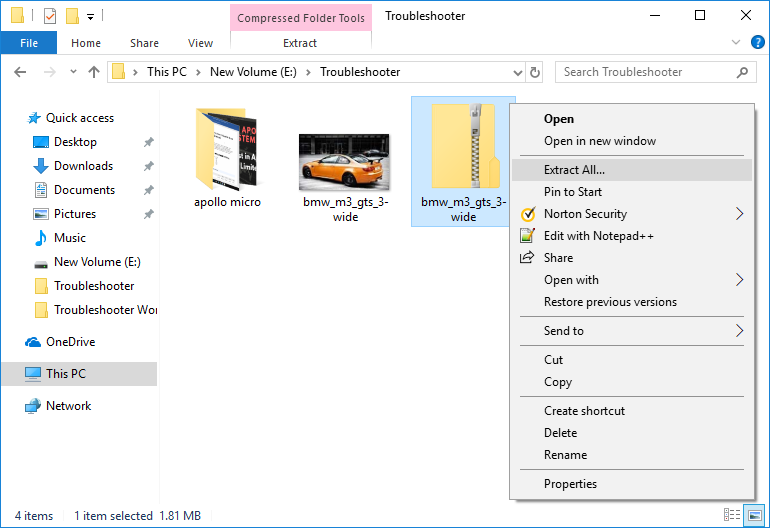The width and height of the screenshot is (770, 528).
Task: Expand the Norton Security submenu
Action: (739, 214)
